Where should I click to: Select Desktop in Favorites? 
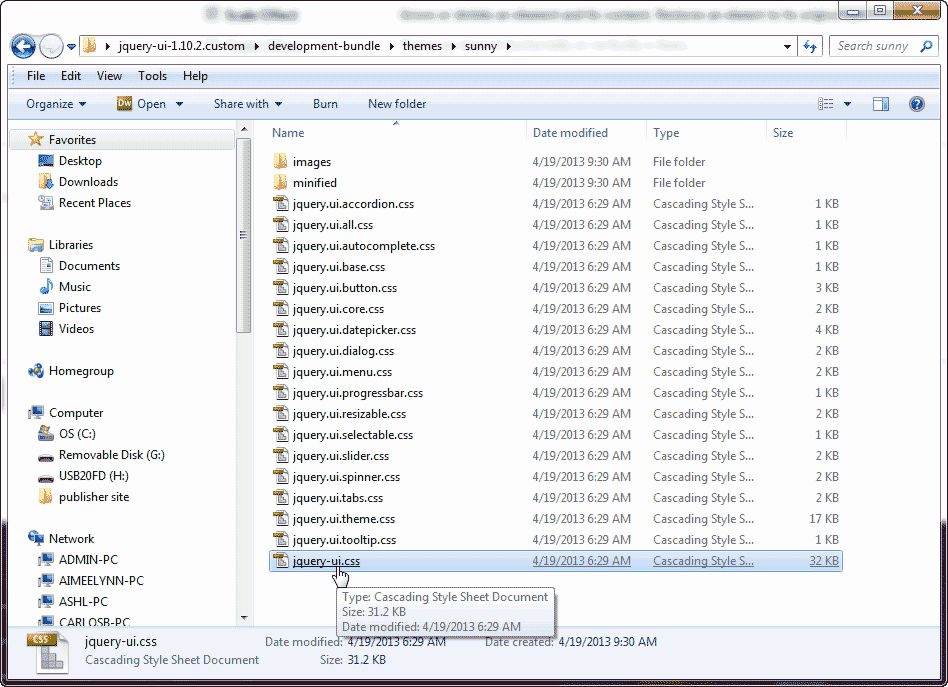coord(80,161)
